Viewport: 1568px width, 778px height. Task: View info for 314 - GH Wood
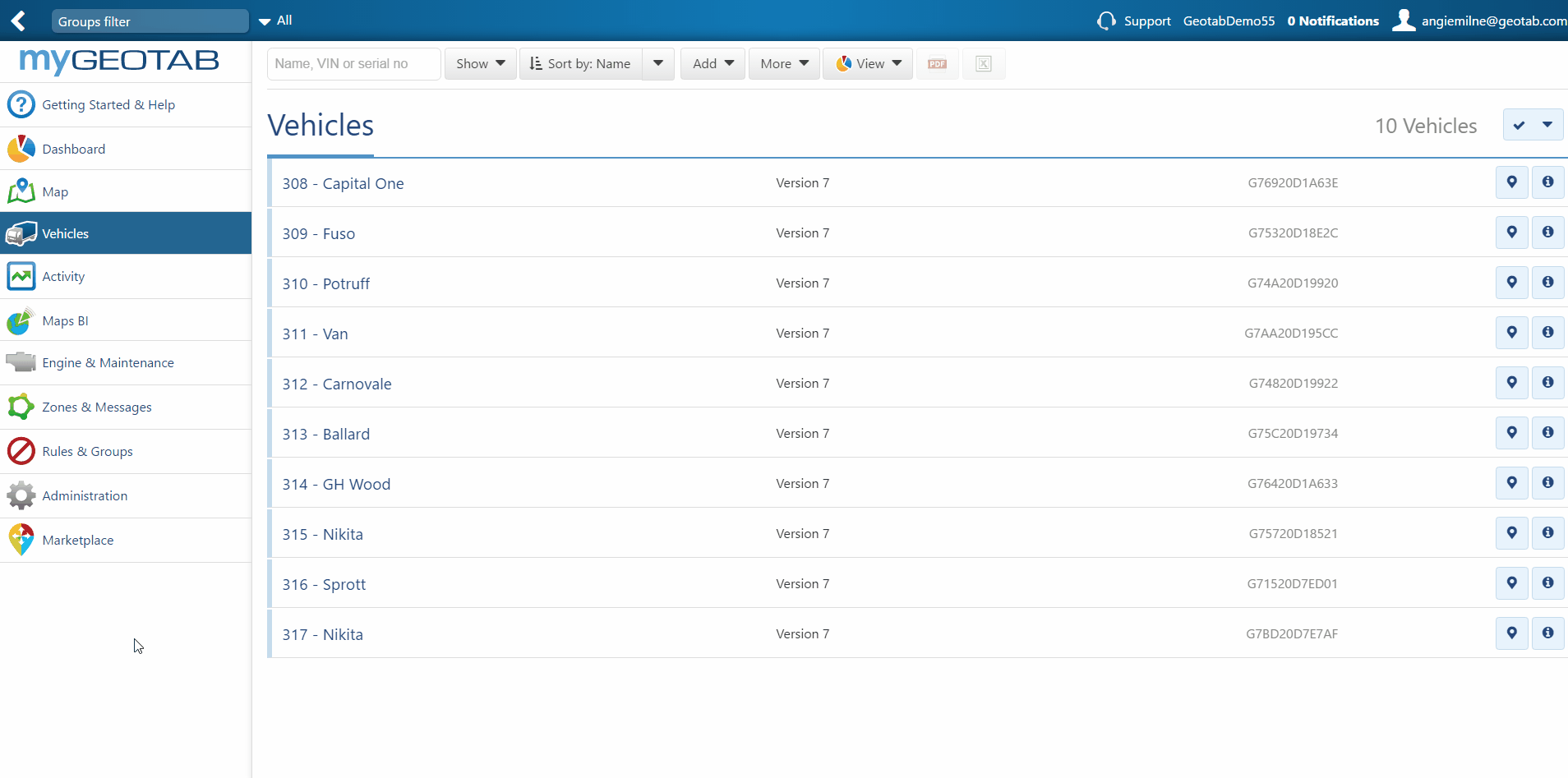pyautogui.click(x=1548, y=483)
